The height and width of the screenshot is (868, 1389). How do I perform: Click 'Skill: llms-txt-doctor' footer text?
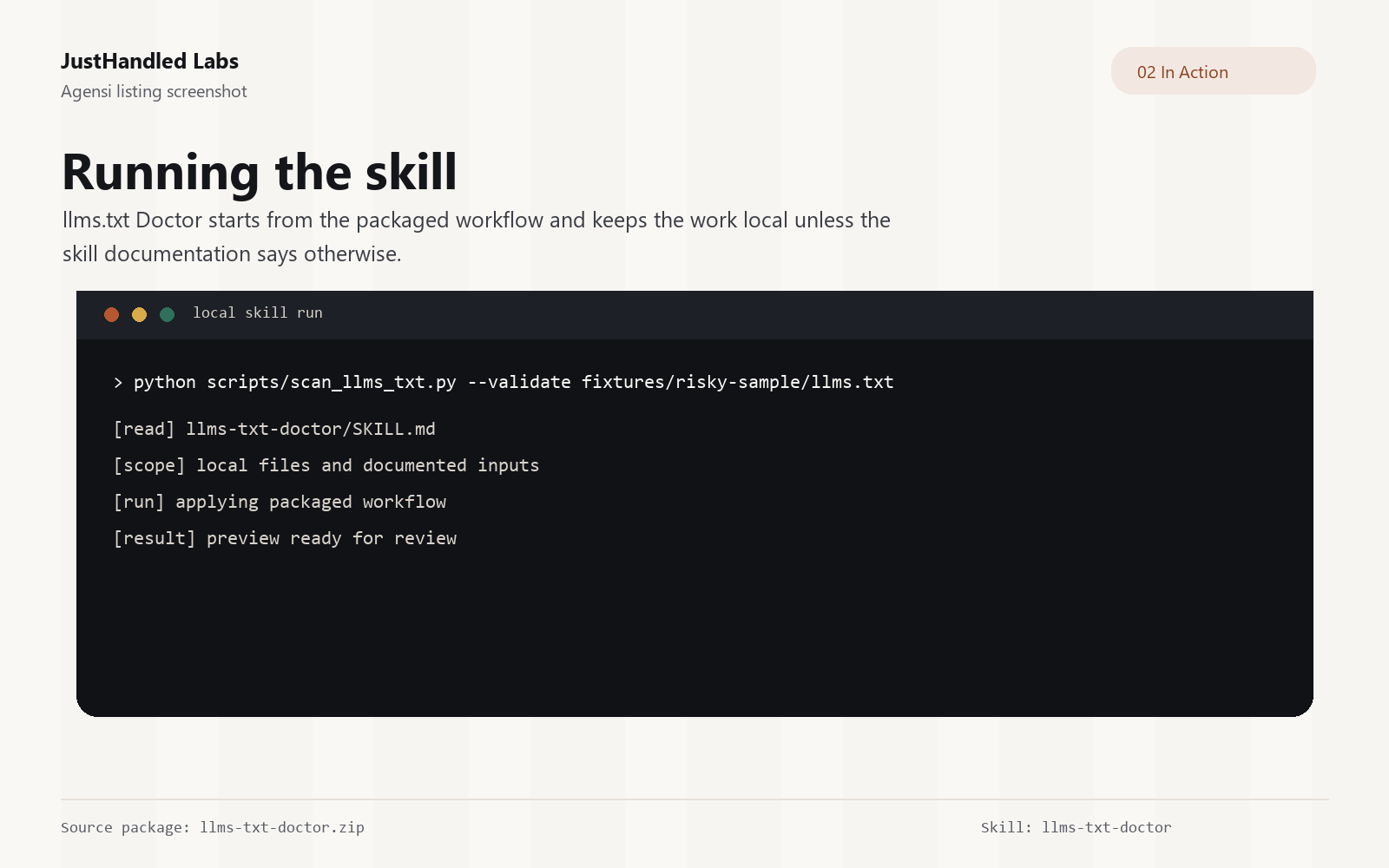tap(1076, 827)
